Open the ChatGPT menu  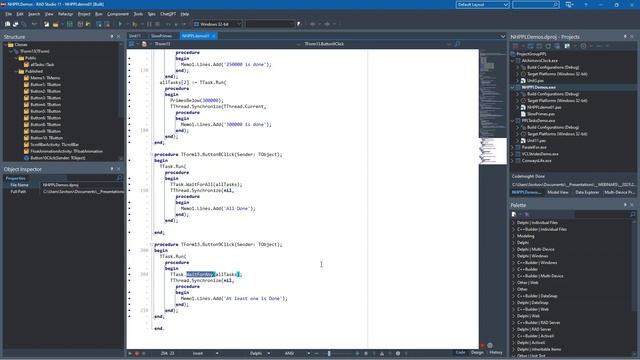point(168,14)
